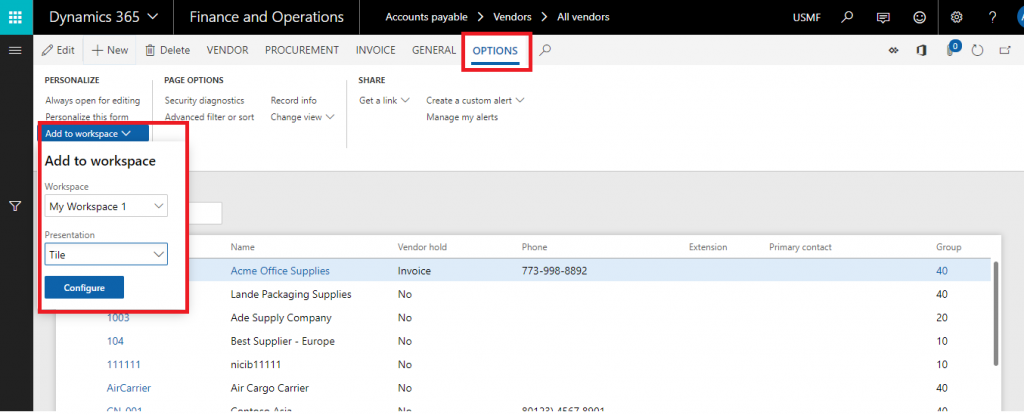Click phone number 773-998-8892
The width and height of the screenshot is (1024, 415).
[x=554, y=271]
